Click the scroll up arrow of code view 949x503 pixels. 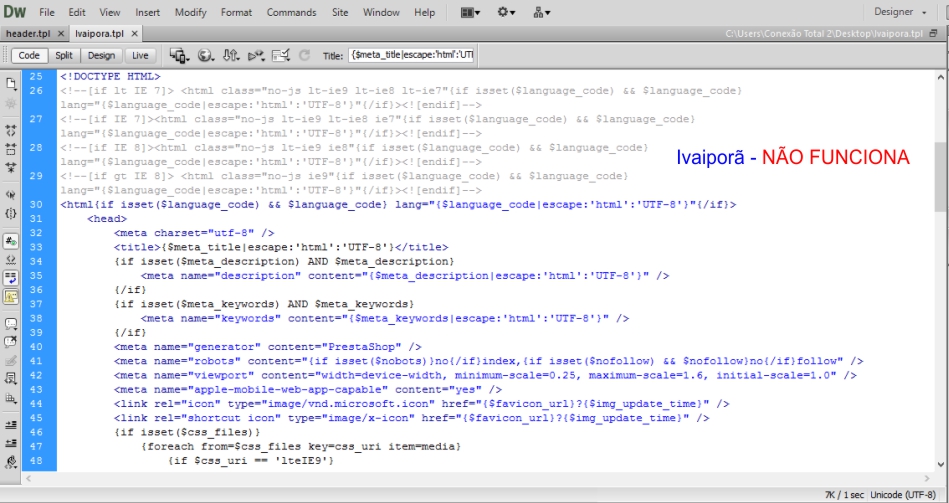pos(941,77)
